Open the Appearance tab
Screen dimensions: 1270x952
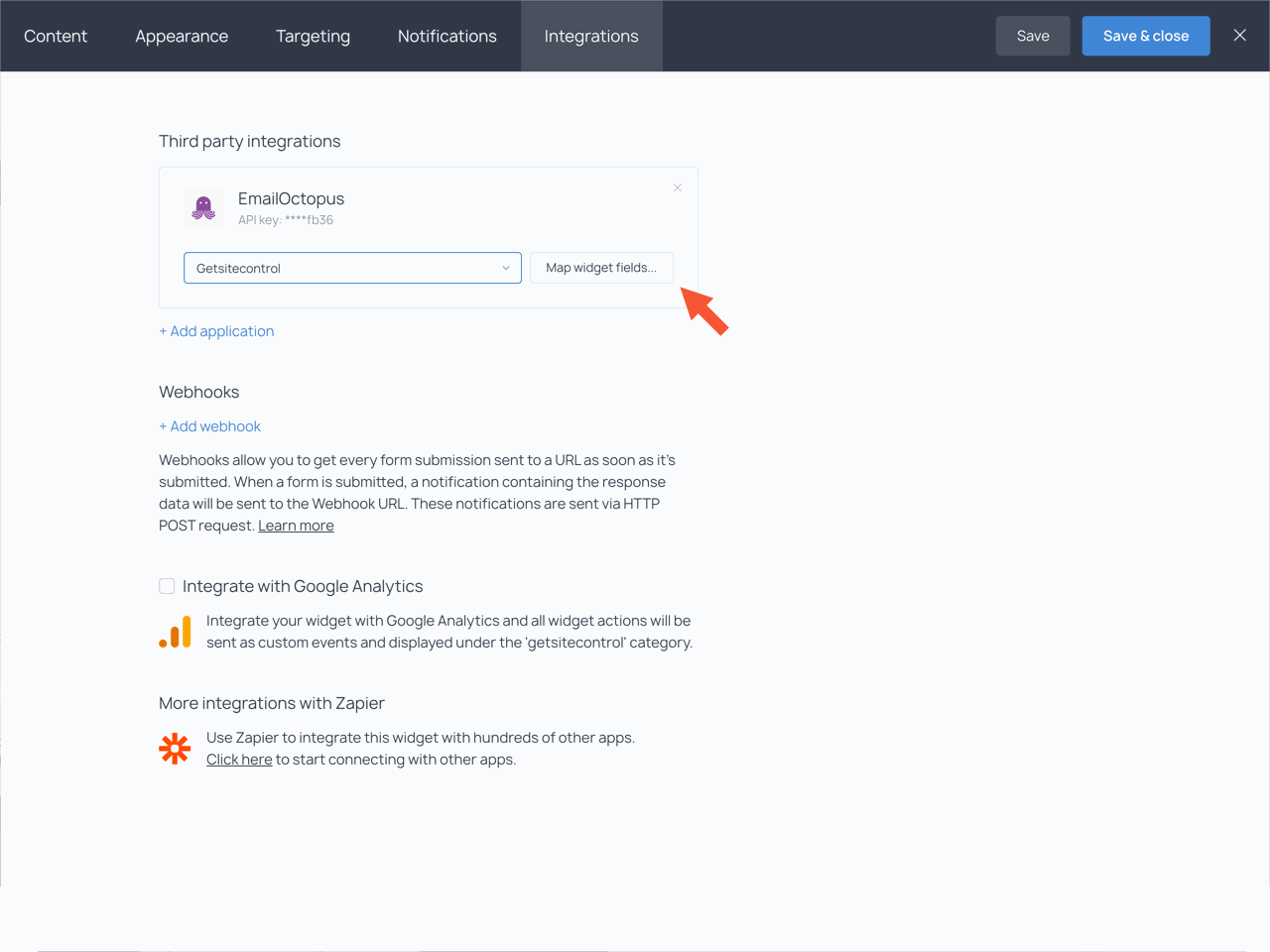[182, 36]
